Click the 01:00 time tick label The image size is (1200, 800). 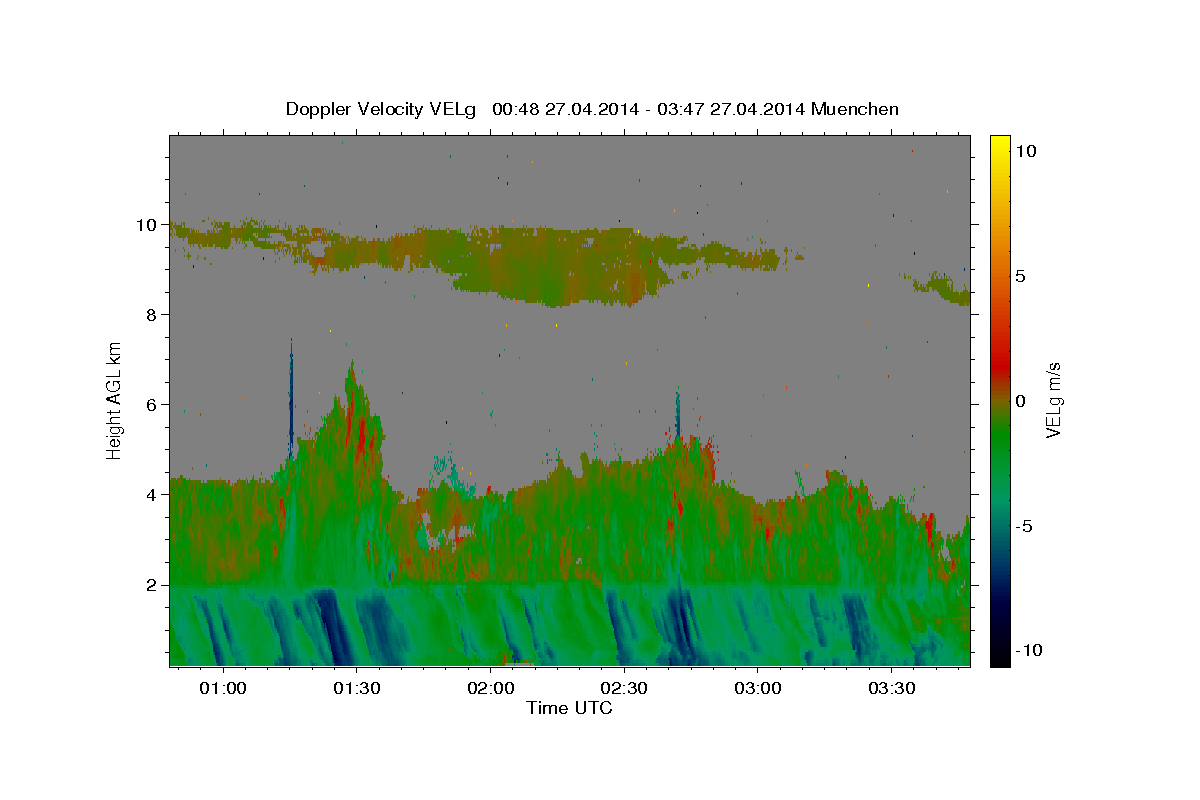pos(222,688)
